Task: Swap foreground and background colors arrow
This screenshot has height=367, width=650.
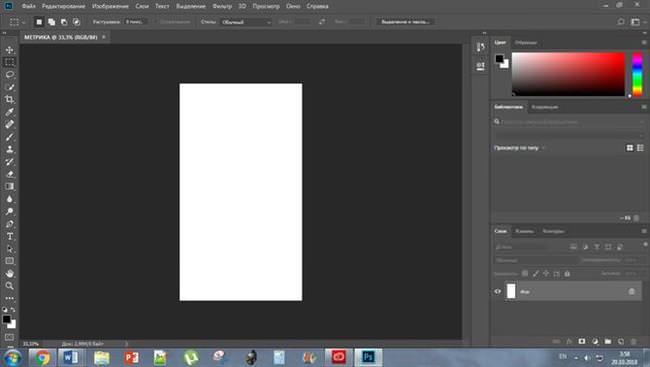Action: 13,310
